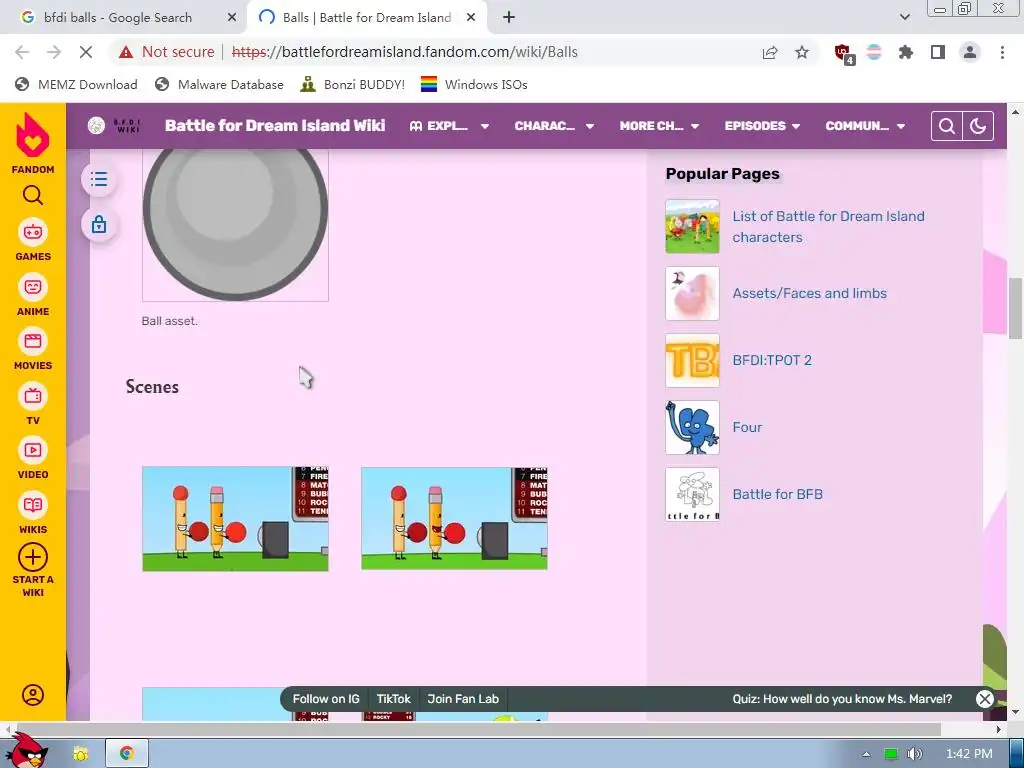Click the TikTok button
This screenshot has height=768, width=1024.
393,699
